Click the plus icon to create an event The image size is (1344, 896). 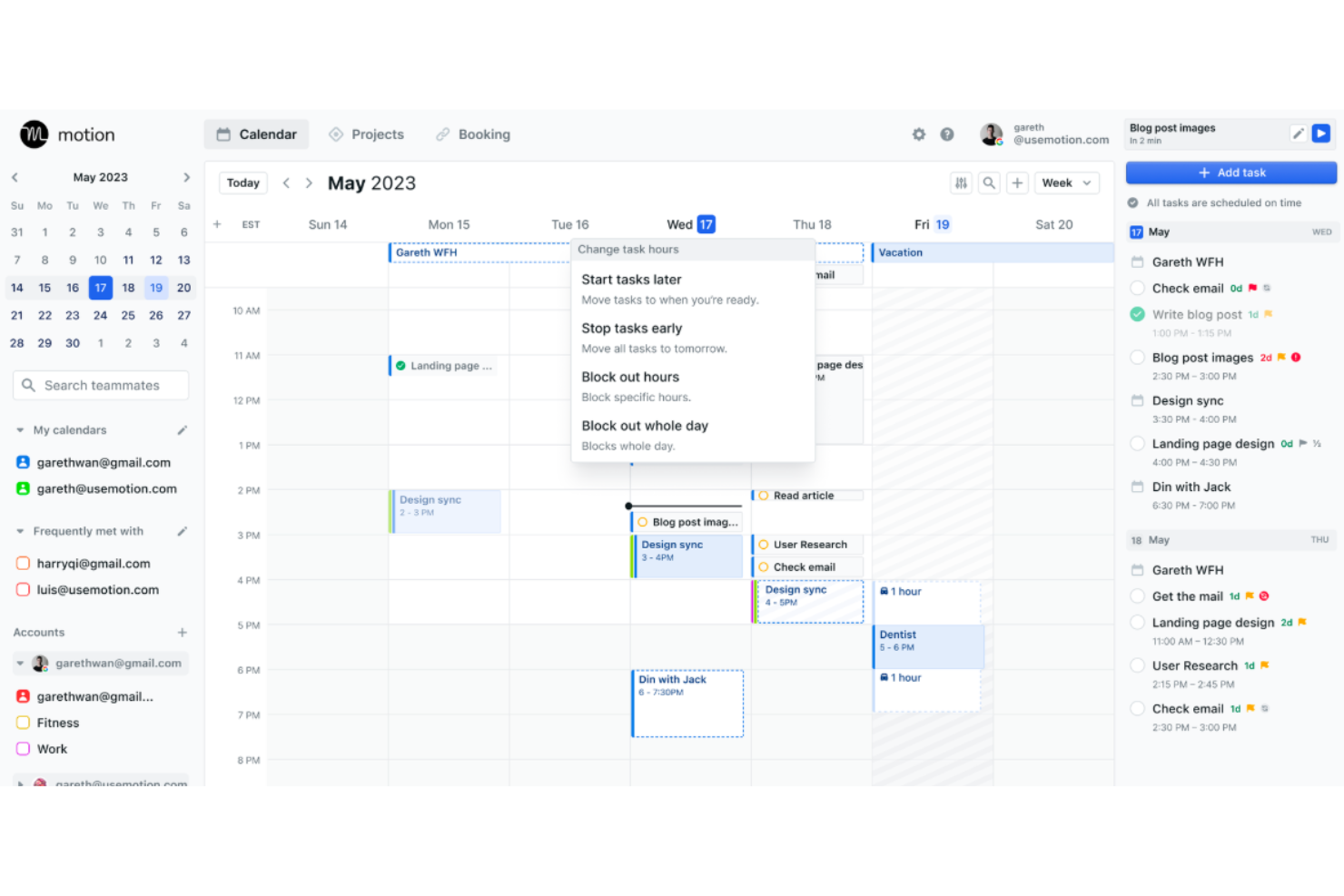(x=1017, y=182)
